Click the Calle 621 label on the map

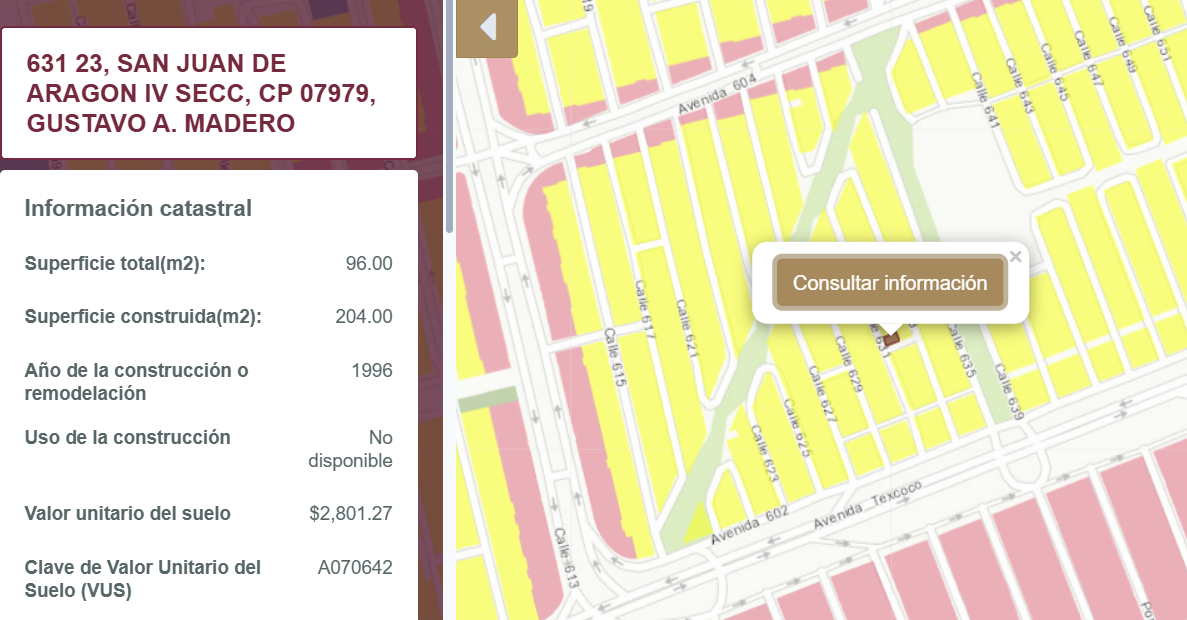[x=687, y=328]
